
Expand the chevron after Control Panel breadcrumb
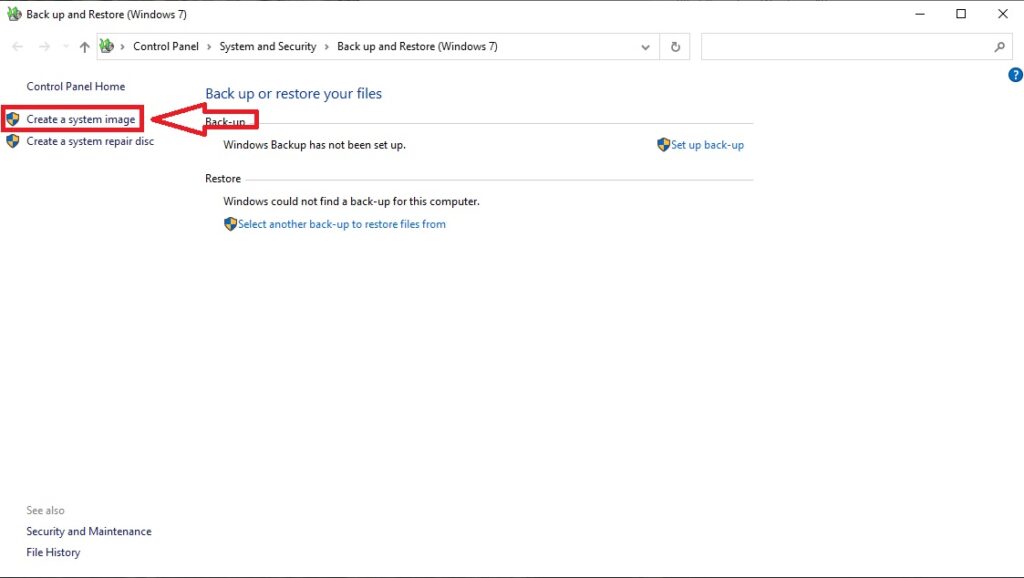[x=209, y=47]
